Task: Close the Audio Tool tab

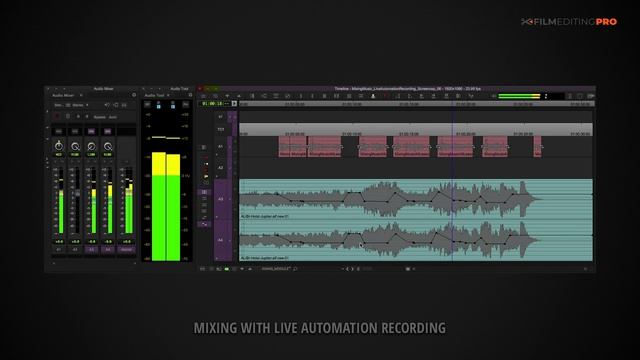Action: (x=168, y=95)
